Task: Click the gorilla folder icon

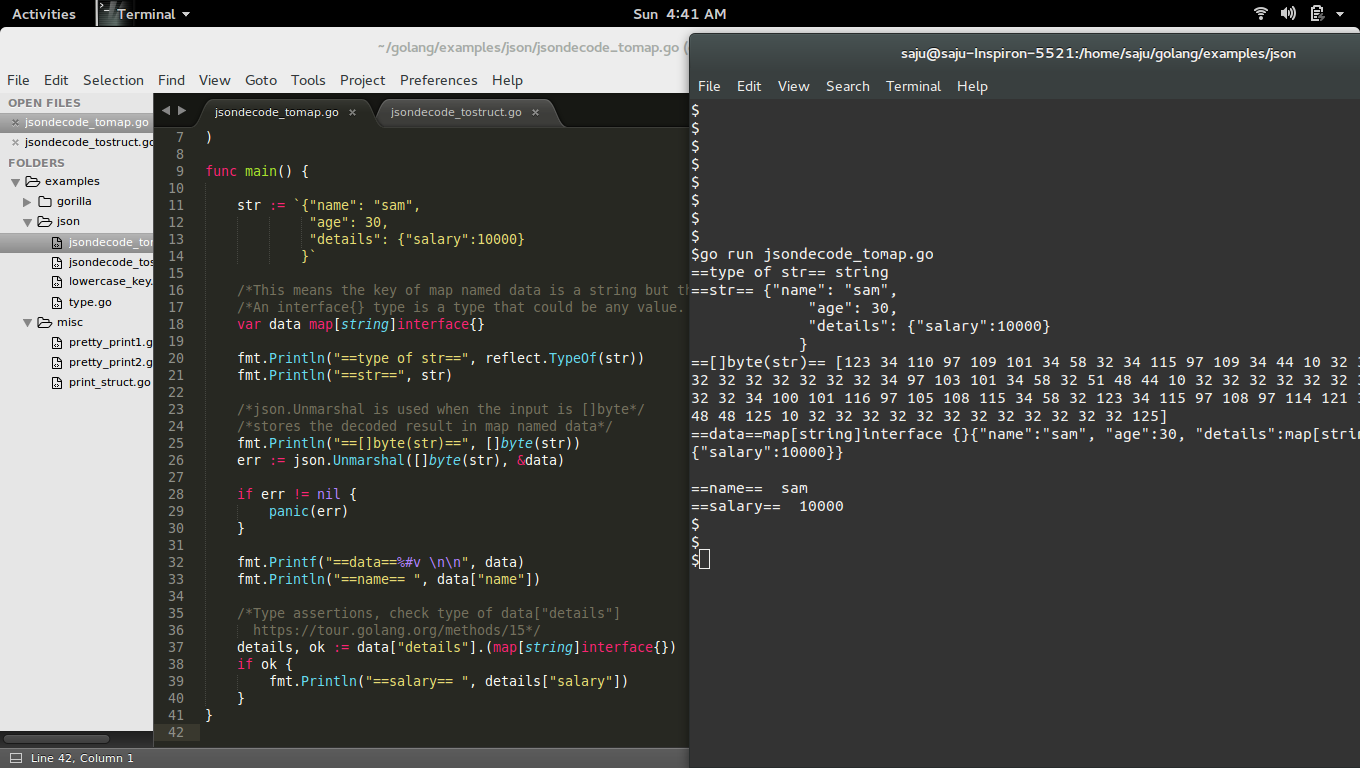Action: [x=44, y=201]
